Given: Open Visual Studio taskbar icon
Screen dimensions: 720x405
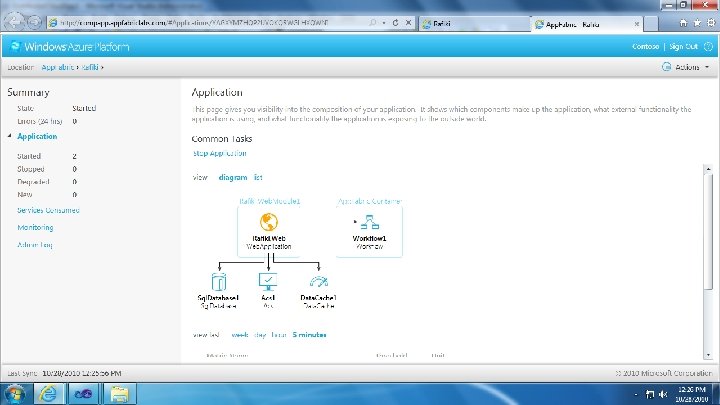Looking at the screenshot, I should click(x=83, y=394).
